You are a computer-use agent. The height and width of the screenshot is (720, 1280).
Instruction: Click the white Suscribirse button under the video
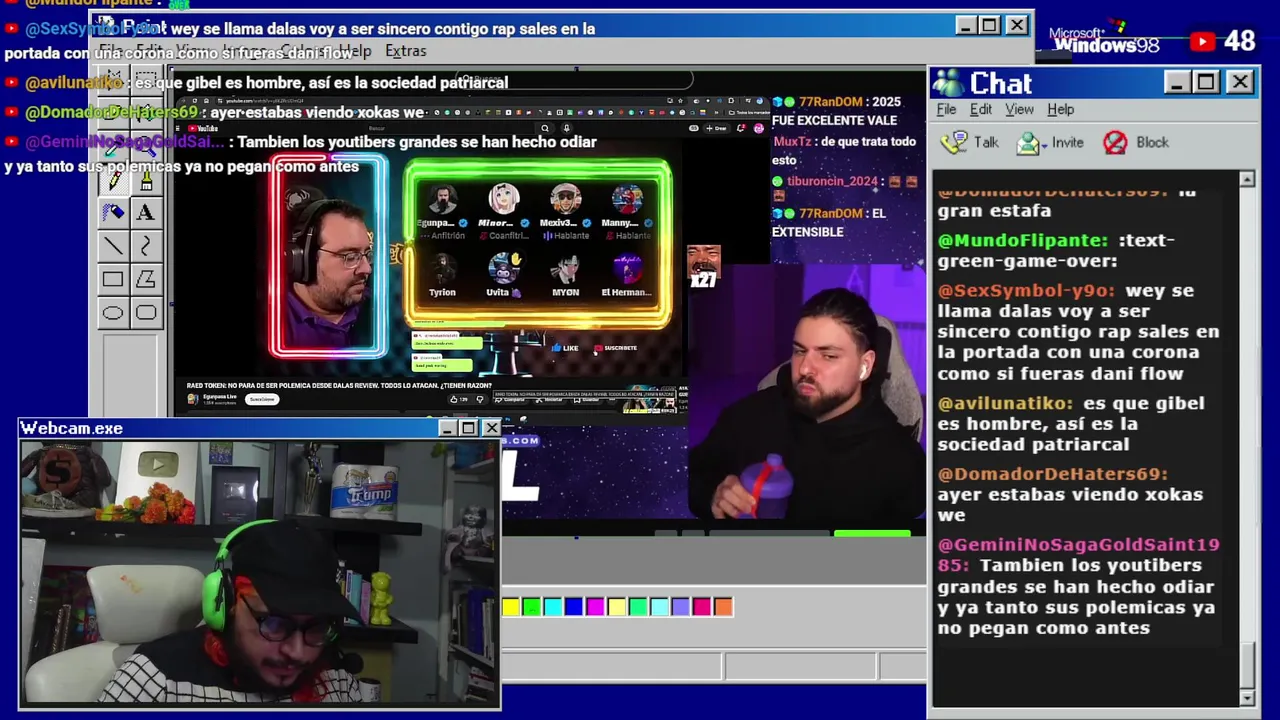click(x=261, y=399)
